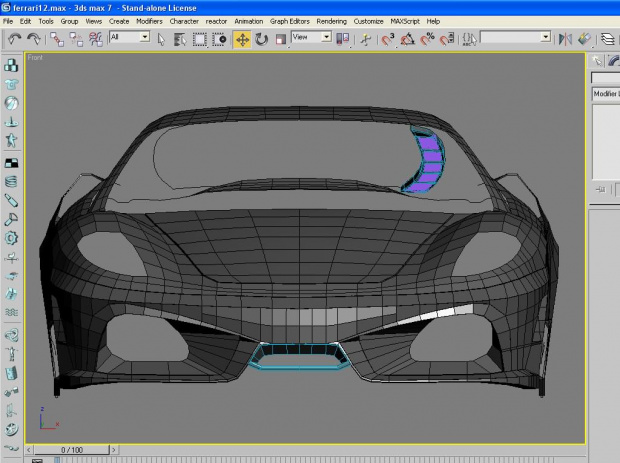The image size is (620, 463).
Task: Choose the Bind to Space Warp tool
Action: click(x=96, y=39)
